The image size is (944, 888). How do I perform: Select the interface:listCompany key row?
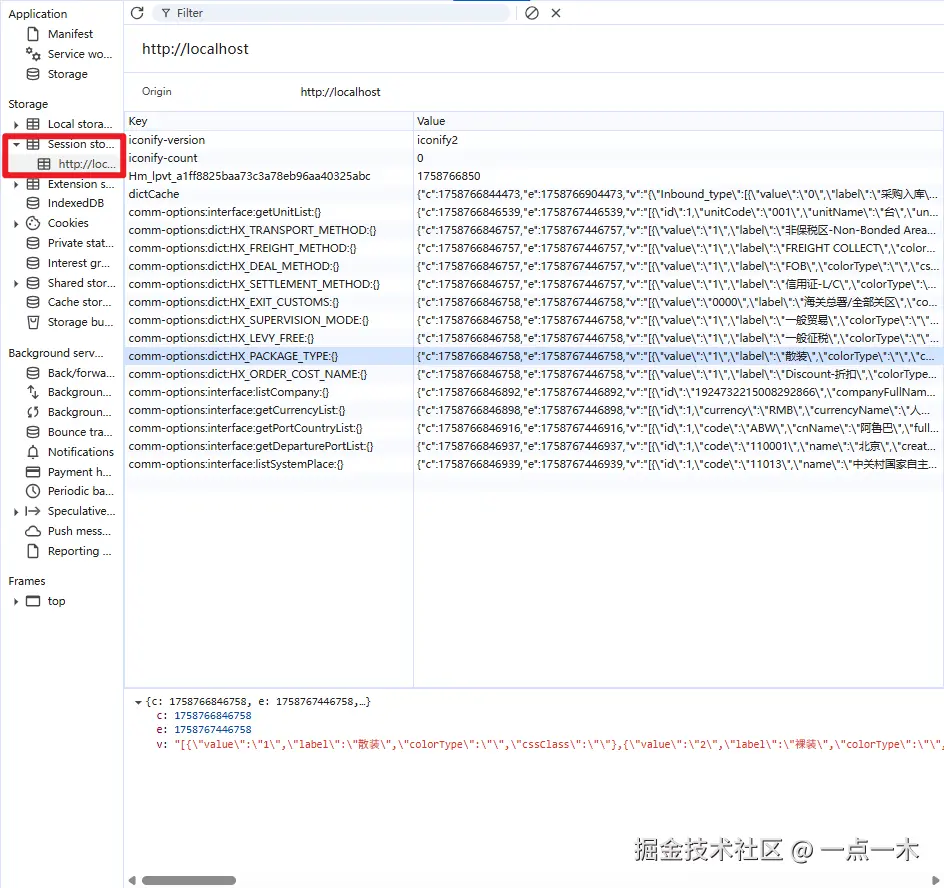point(269,392)
